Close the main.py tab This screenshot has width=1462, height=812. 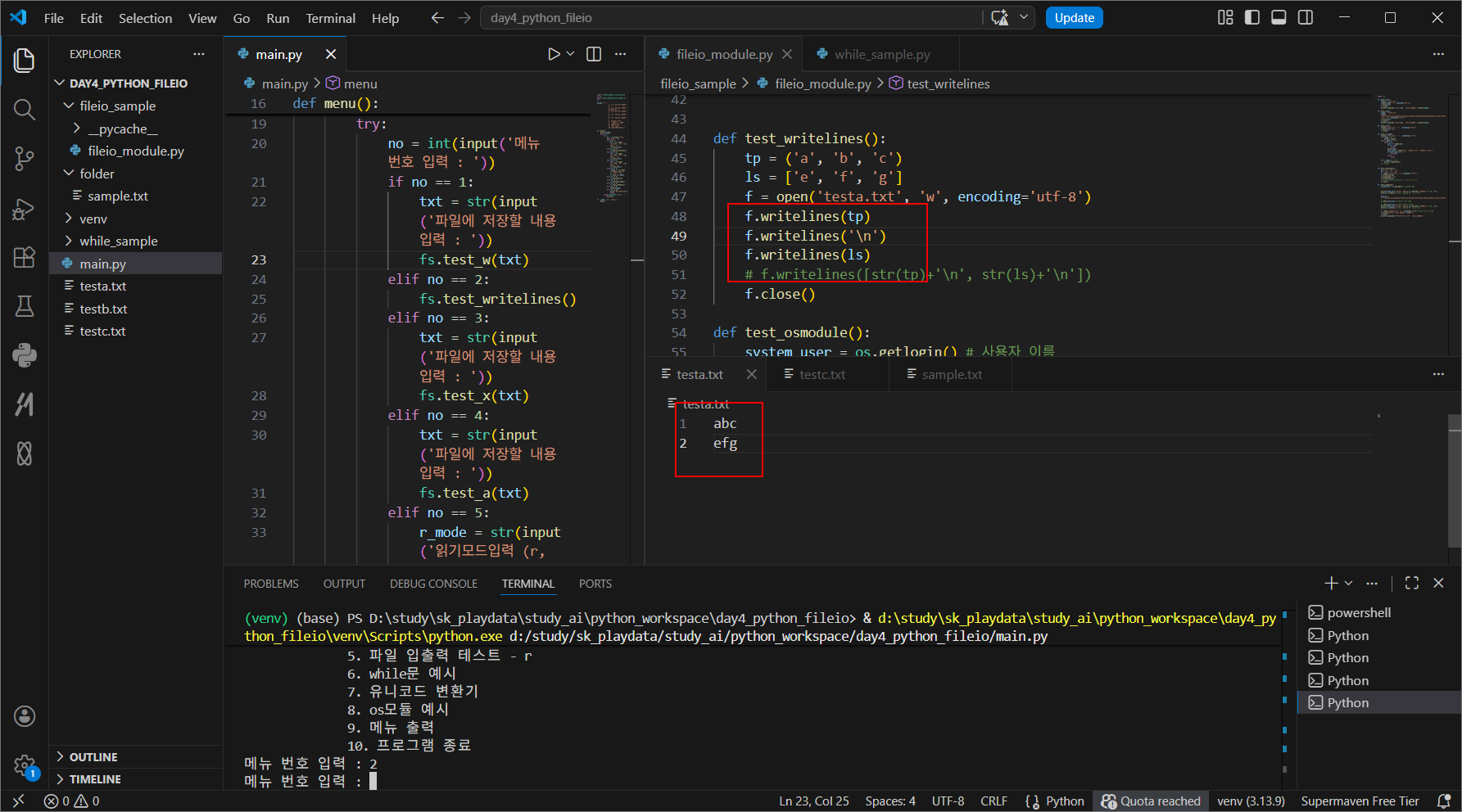pos(331,54)
